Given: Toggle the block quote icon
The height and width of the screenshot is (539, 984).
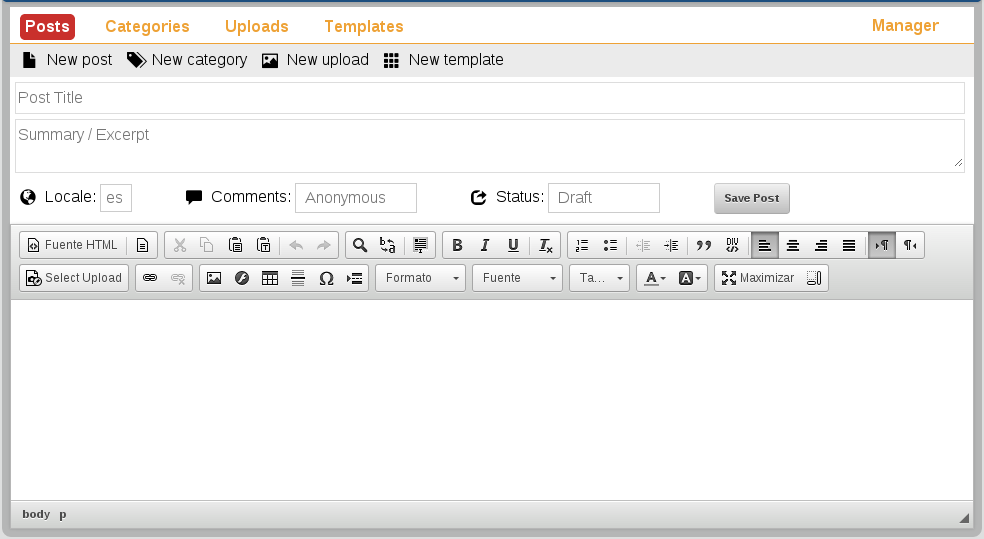Looking at the screenshot, I should [703, 245].
